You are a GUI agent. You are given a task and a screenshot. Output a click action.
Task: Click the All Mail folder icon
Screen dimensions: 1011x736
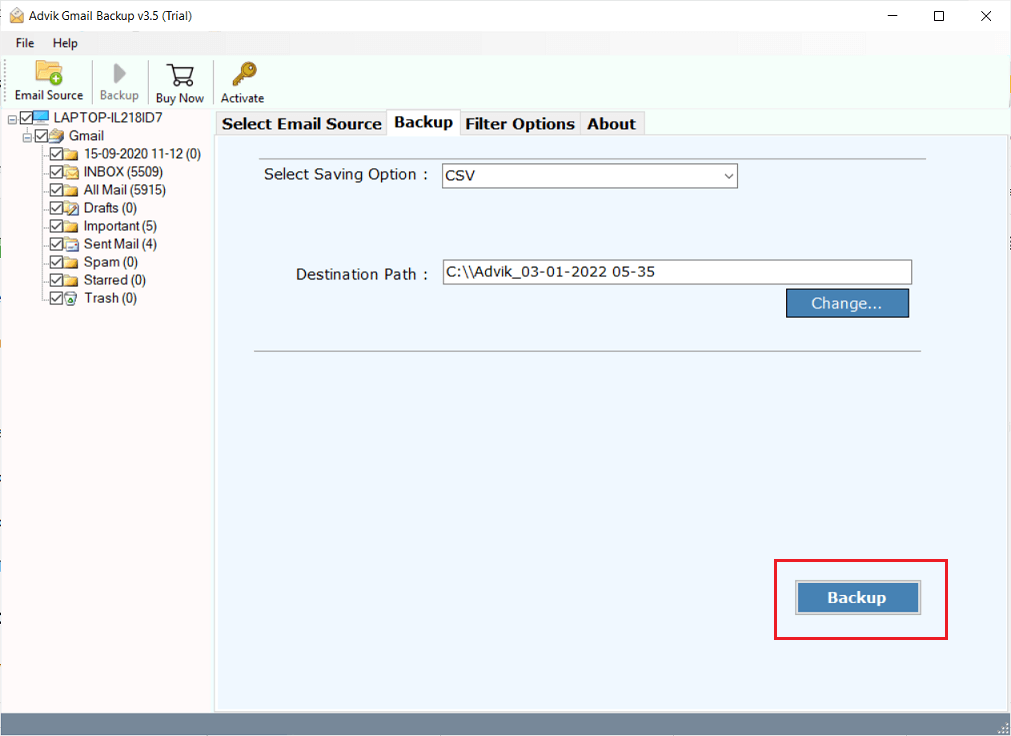71,190
